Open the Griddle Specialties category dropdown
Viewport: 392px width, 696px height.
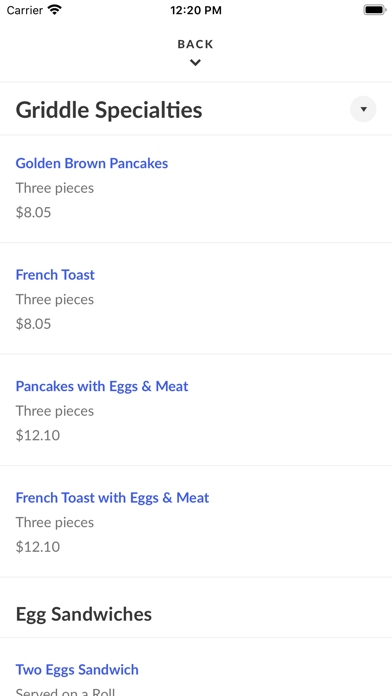pos(363,109)
